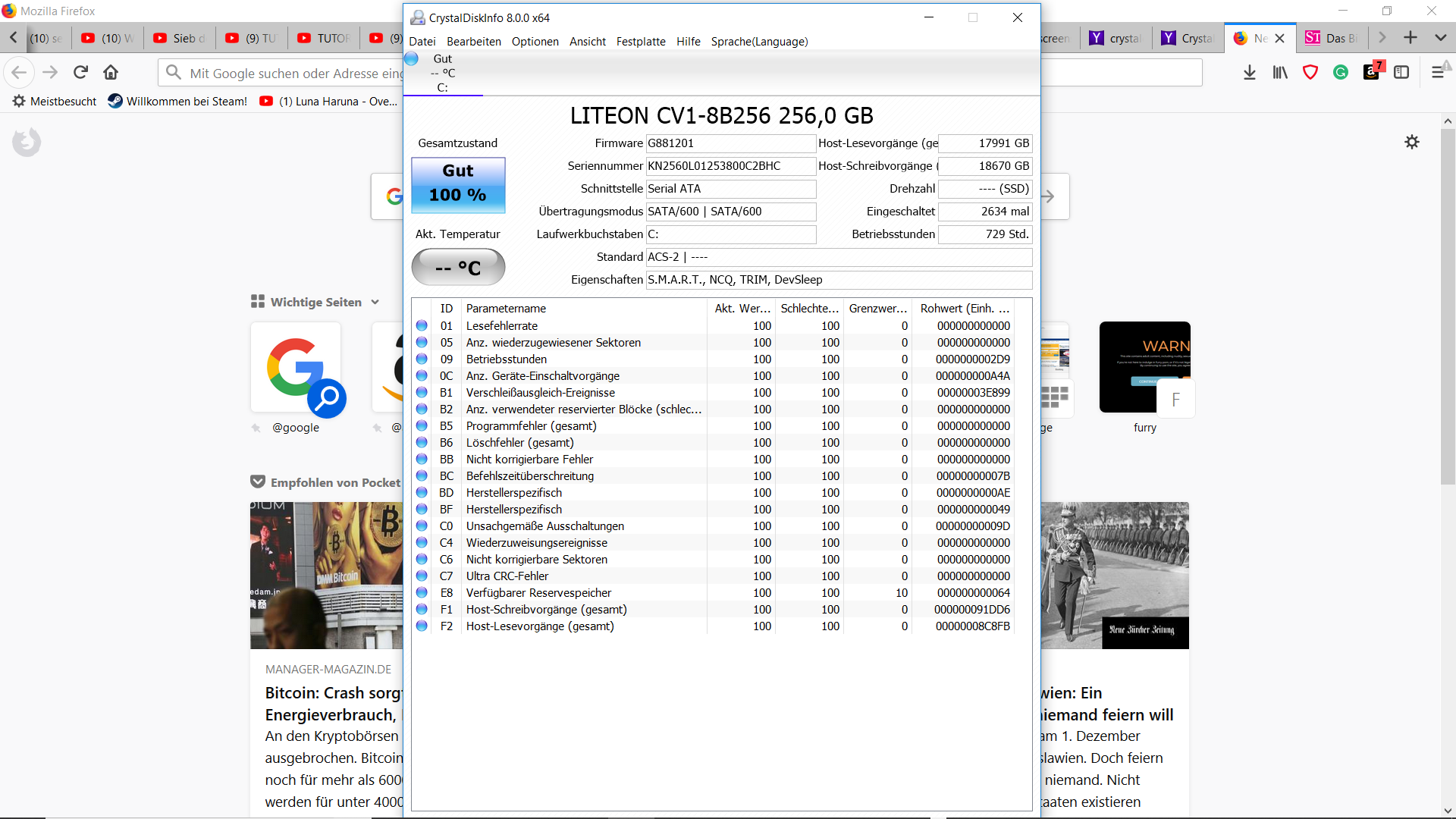1456x819 pixels.
Task: Switch to the Crysta Yahoo tab
Action: (1188, 38)
